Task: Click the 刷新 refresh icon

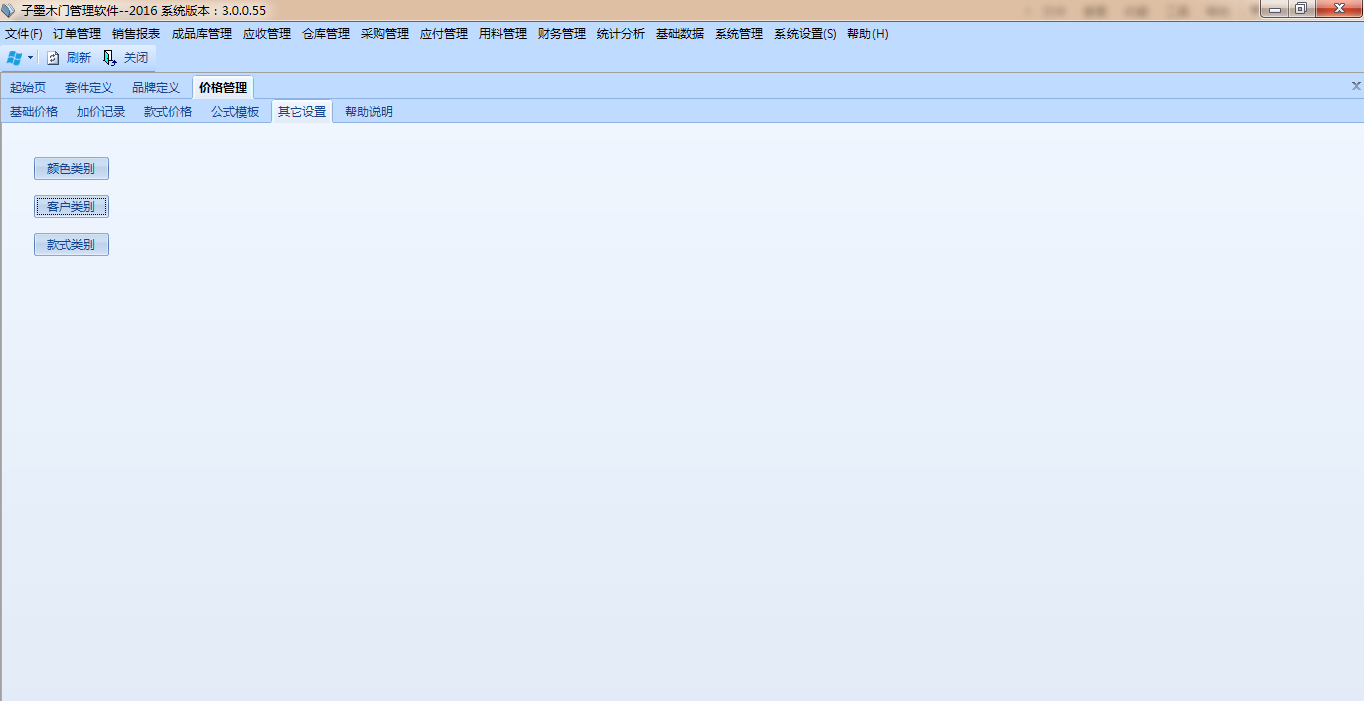Action: [x=54, y=58]
